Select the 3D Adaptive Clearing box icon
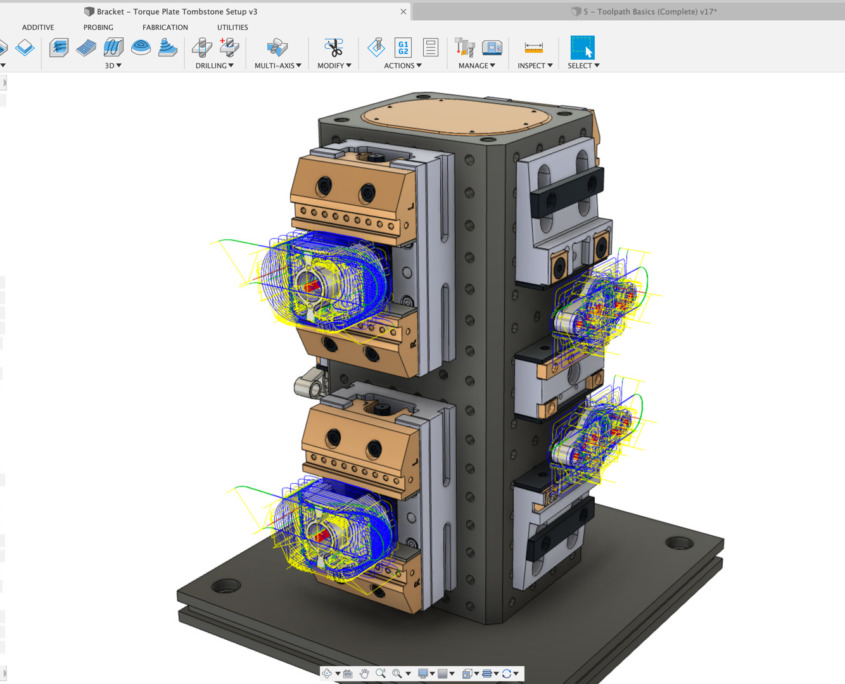Image resolution: width=845 pixels, height=684 pixels. point(59,47)
